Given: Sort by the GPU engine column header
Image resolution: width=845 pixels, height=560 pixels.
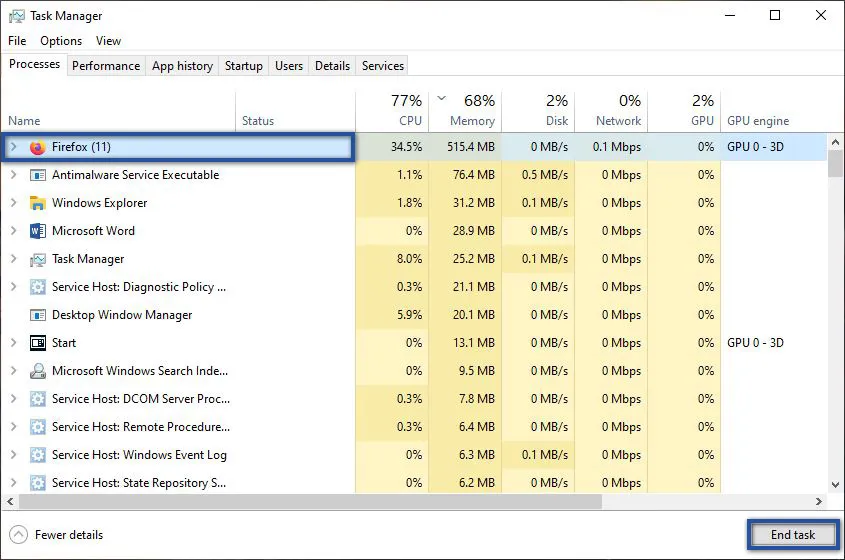Looking at the screenshot, I should coord(774,112).
